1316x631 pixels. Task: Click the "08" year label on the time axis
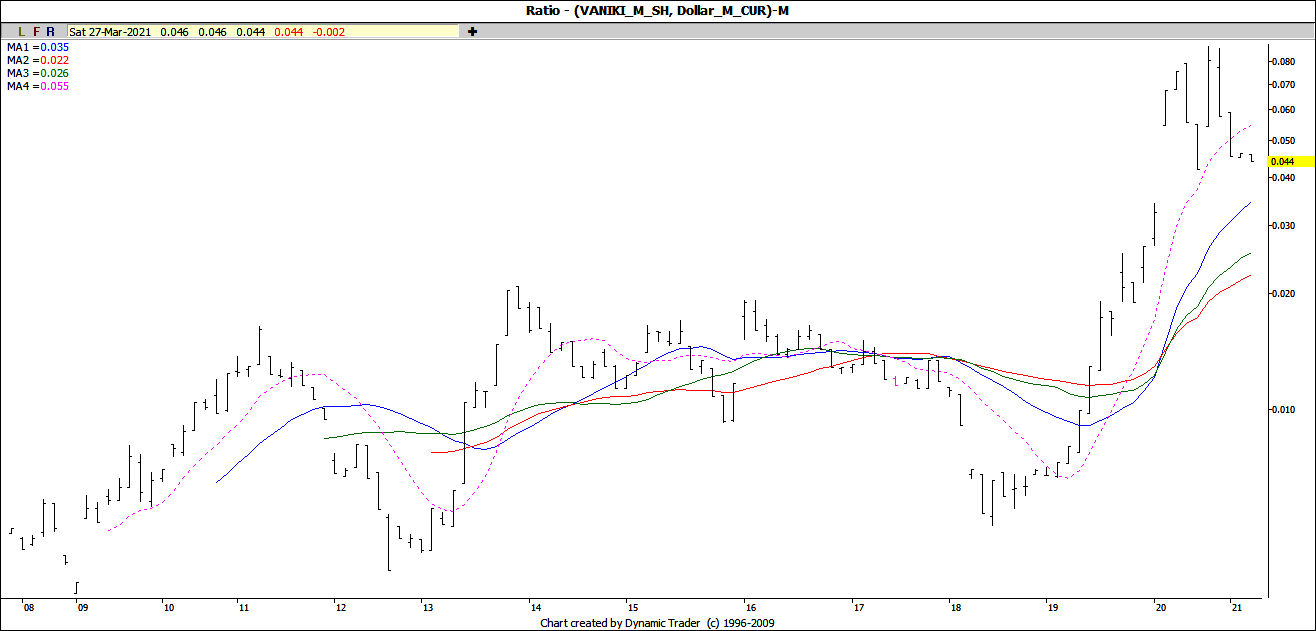28,608
